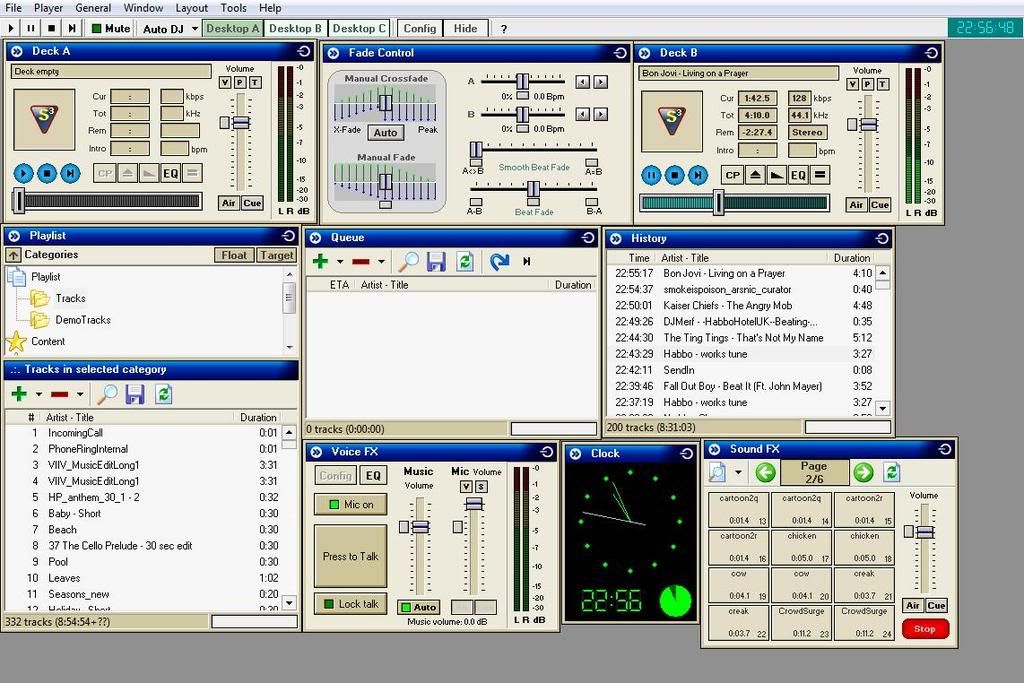
Task: Click the red minus icon in tracks list
Action: (x=60, y=394)
